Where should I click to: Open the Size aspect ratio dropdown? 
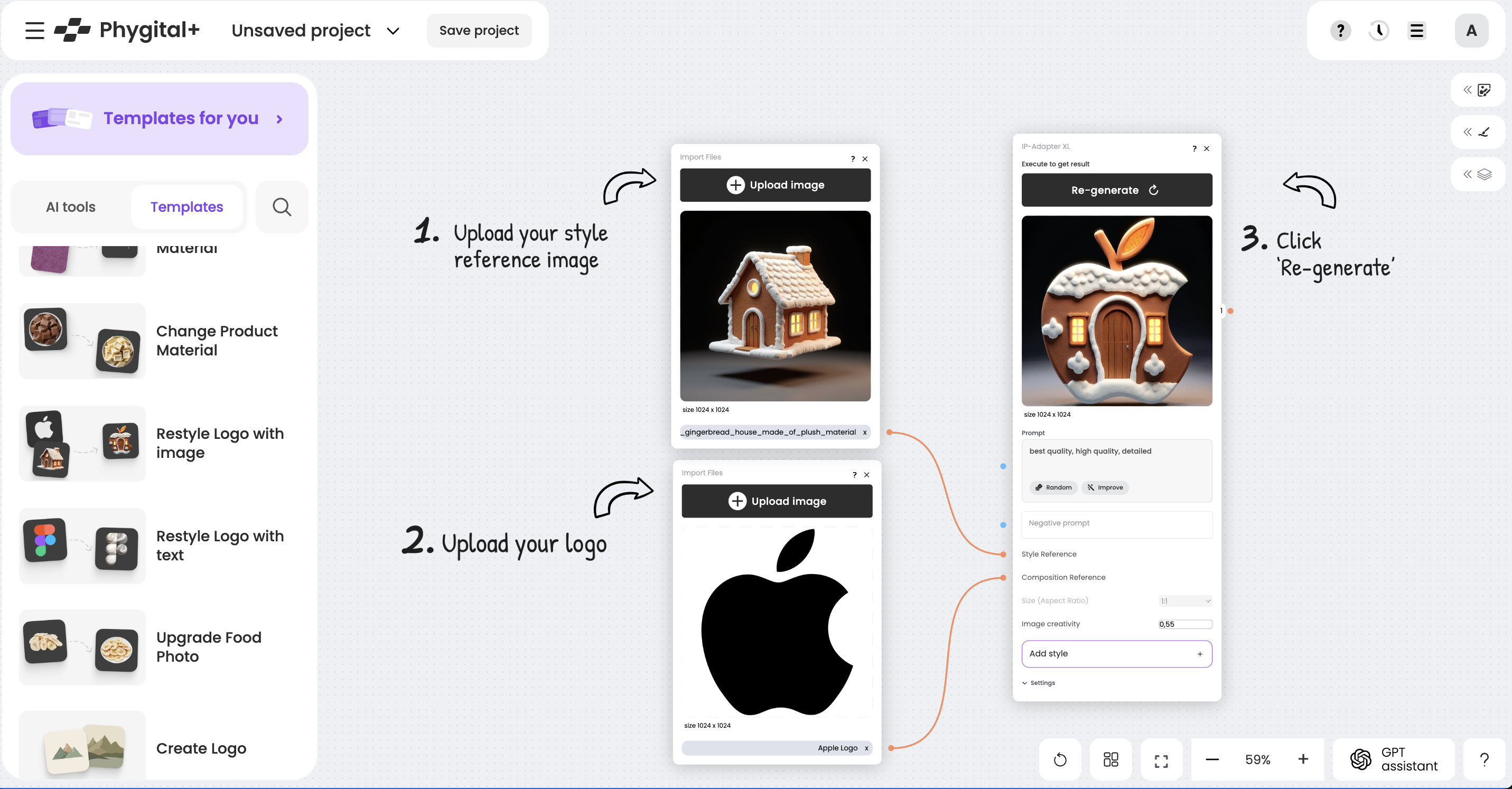(1185, 600)
